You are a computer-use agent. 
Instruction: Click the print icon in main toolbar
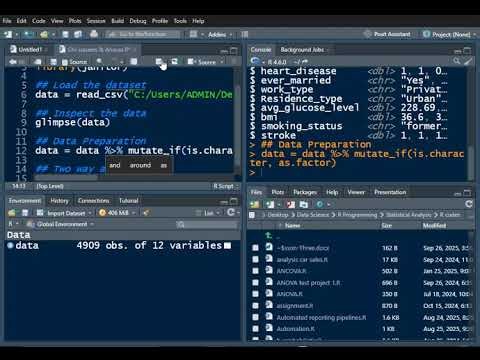(94, 34)
